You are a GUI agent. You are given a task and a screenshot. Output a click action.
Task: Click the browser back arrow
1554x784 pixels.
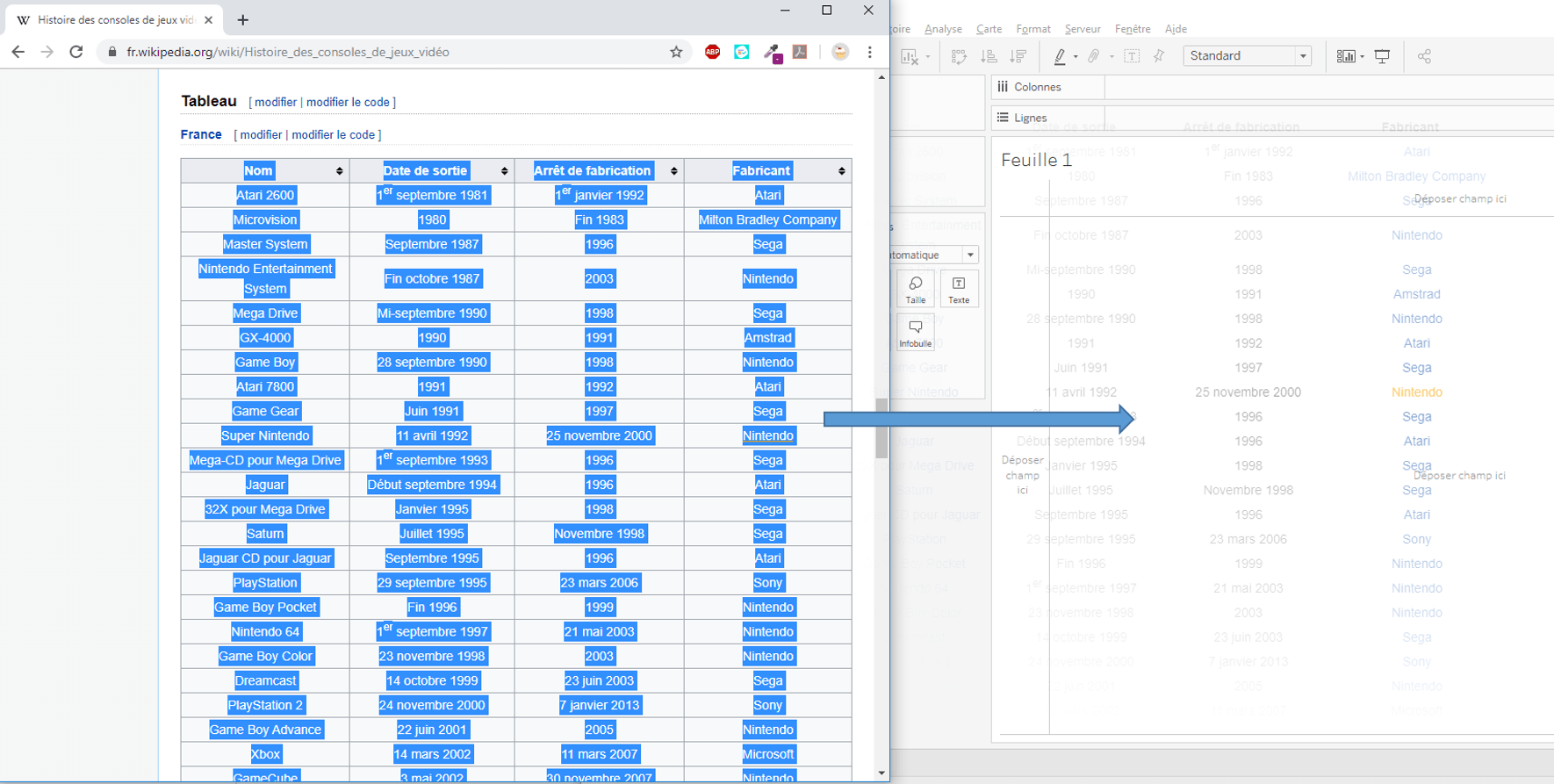click(x=18, y=52)
